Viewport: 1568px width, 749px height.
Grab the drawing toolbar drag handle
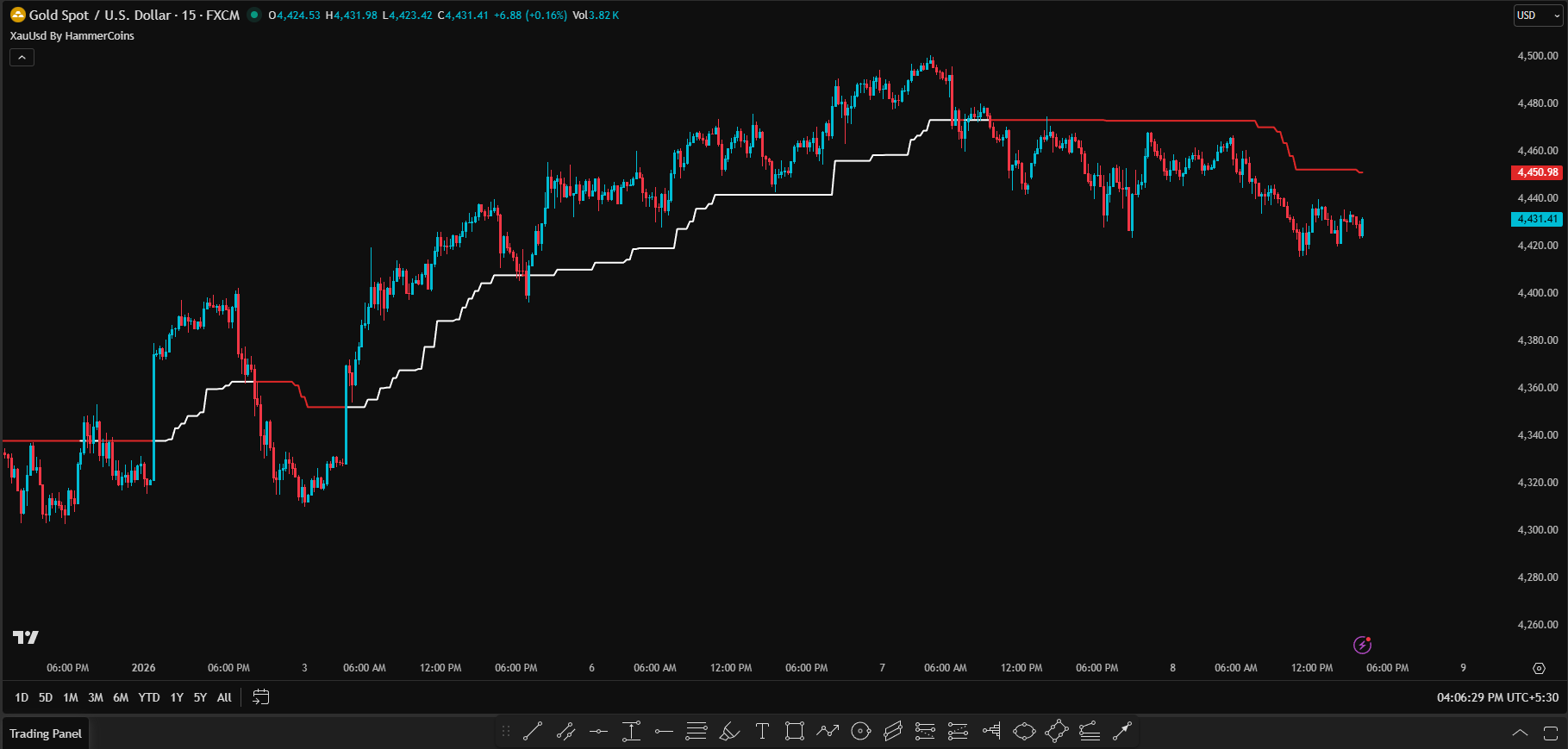coord(506,732)
